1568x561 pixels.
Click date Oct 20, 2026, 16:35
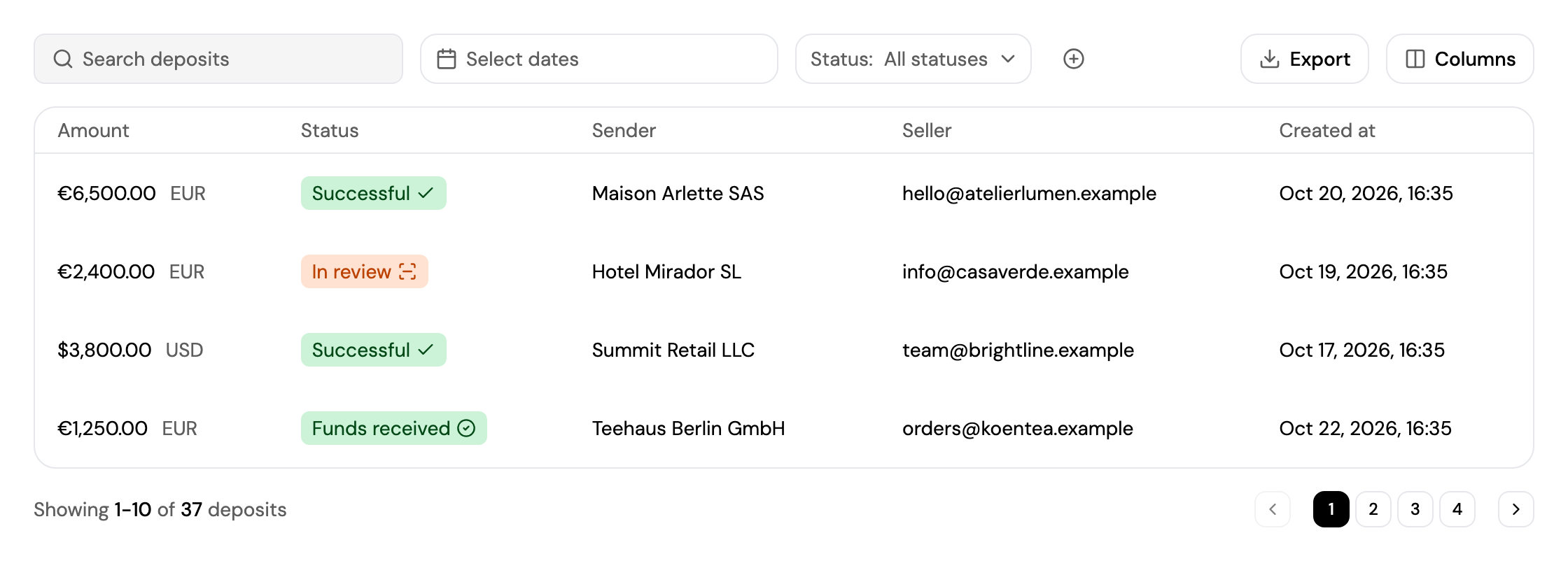(x=1366, y=193)
